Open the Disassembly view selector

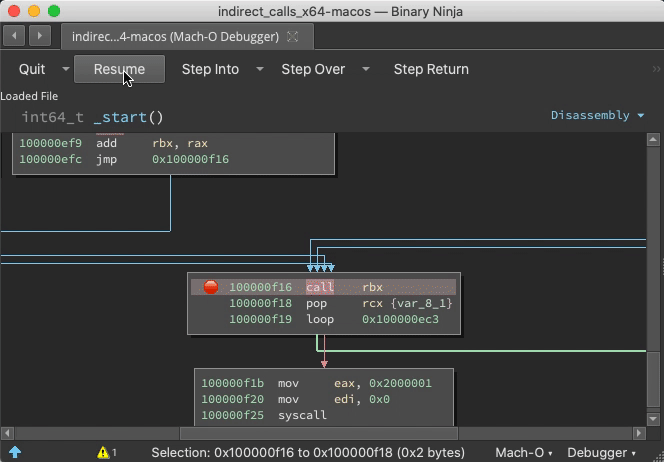[597, 115]
